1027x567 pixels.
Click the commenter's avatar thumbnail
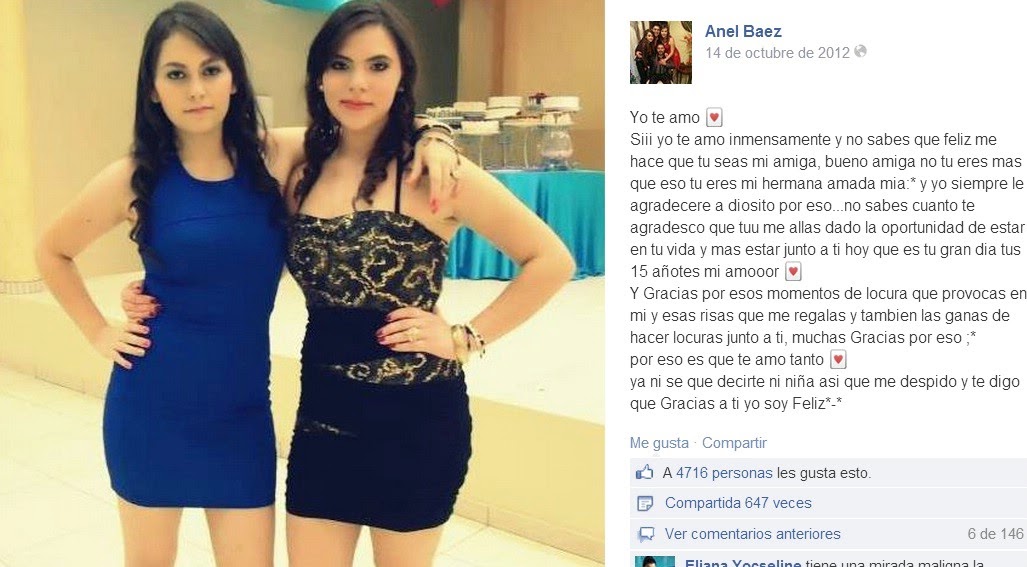coord(655,562)
